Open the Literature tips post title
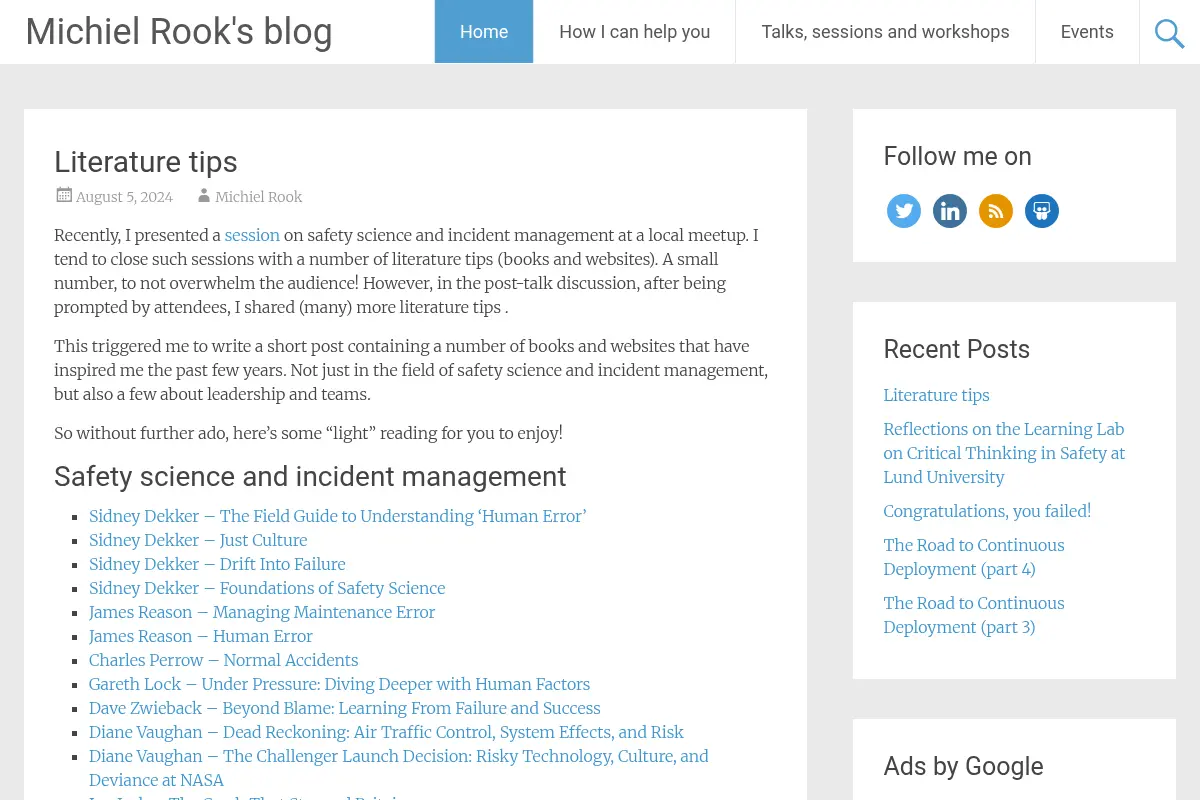 point(146,161)
